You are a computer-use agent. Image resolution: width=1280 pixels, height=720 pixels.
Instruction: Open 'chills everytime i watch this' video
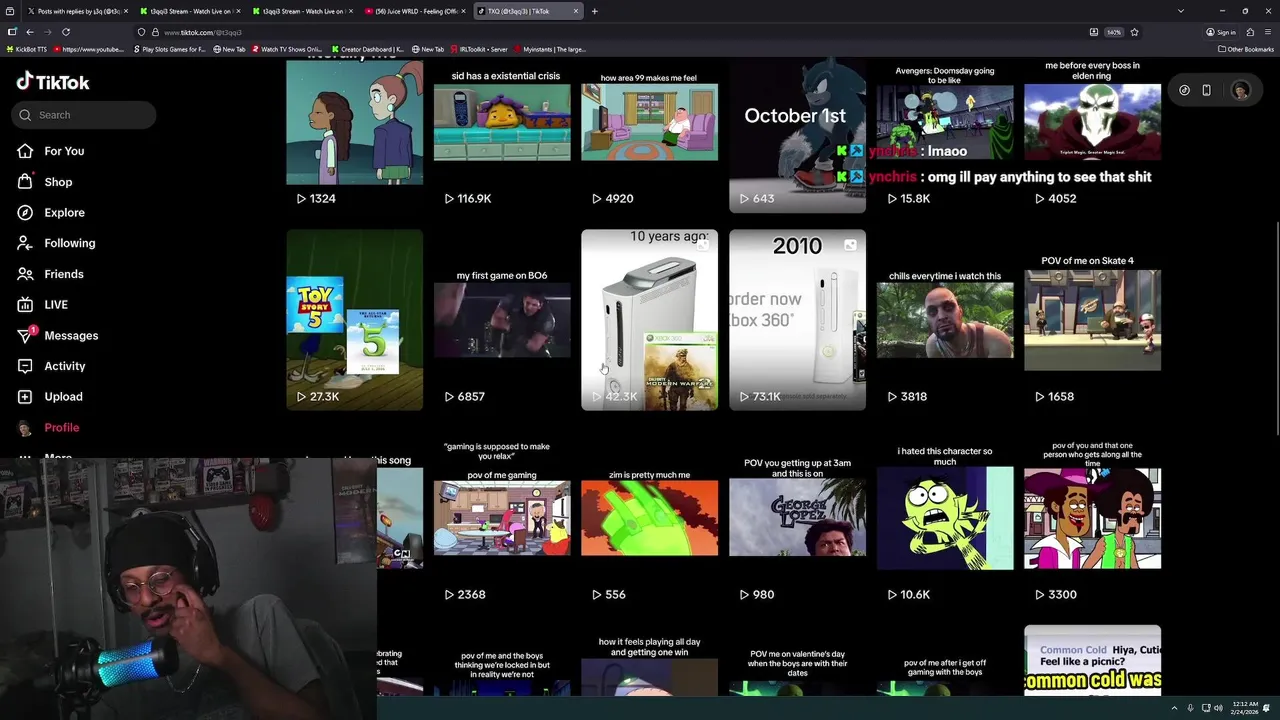[945, 320]
